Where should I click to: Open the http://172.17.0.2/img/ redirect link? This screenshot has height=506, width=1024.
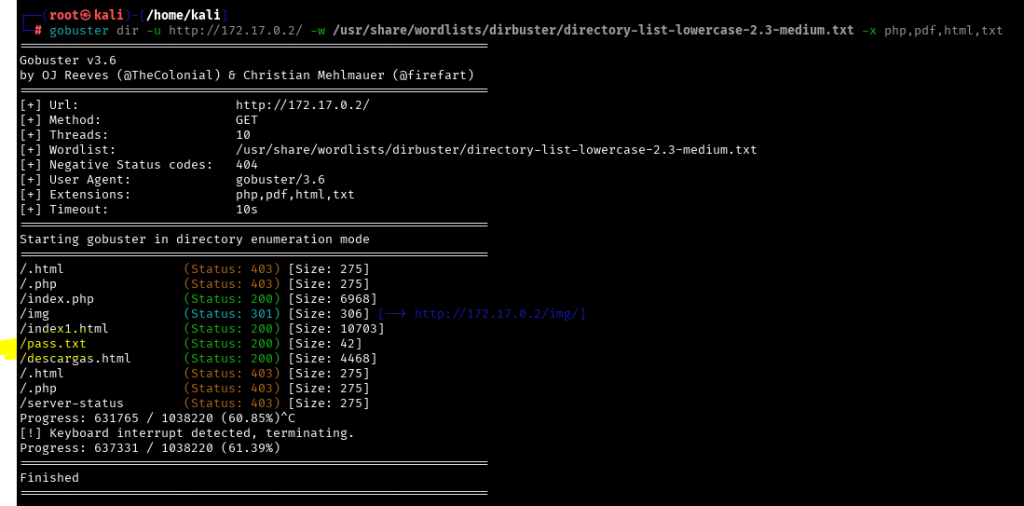tap(499, 314)
